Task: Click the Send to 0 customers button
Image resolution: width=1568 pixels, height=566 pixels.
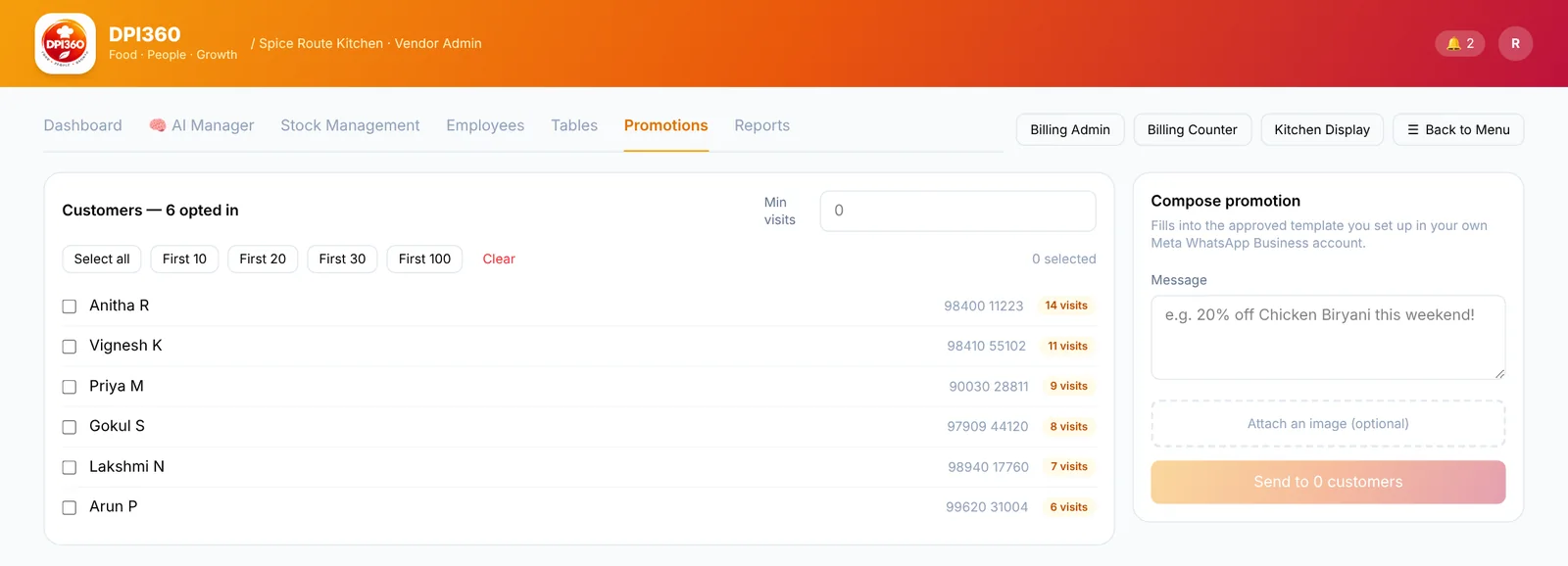Action: tap(1328, 482)
